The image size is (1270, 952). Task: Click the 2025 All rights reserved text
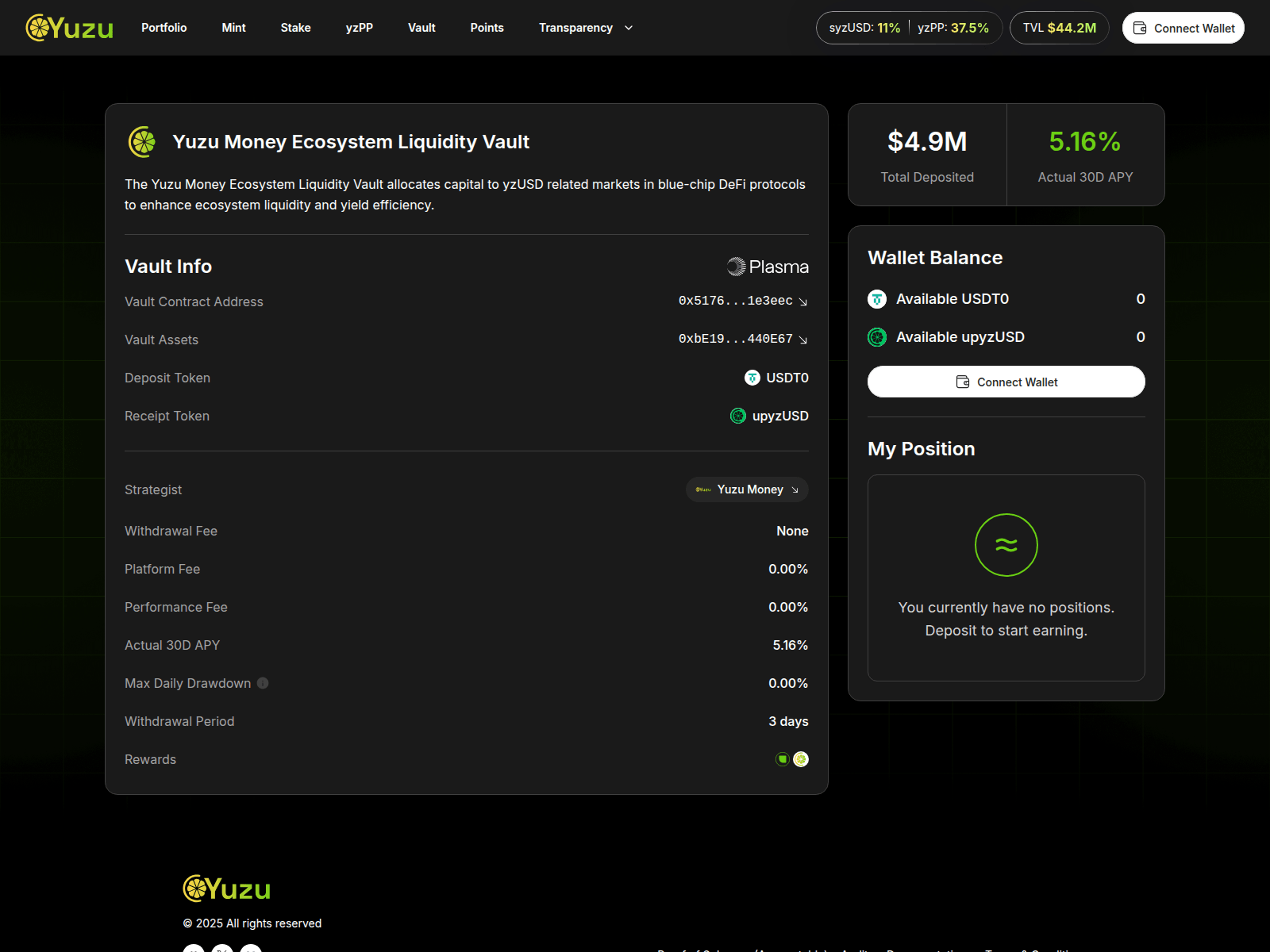coord(252,923)
